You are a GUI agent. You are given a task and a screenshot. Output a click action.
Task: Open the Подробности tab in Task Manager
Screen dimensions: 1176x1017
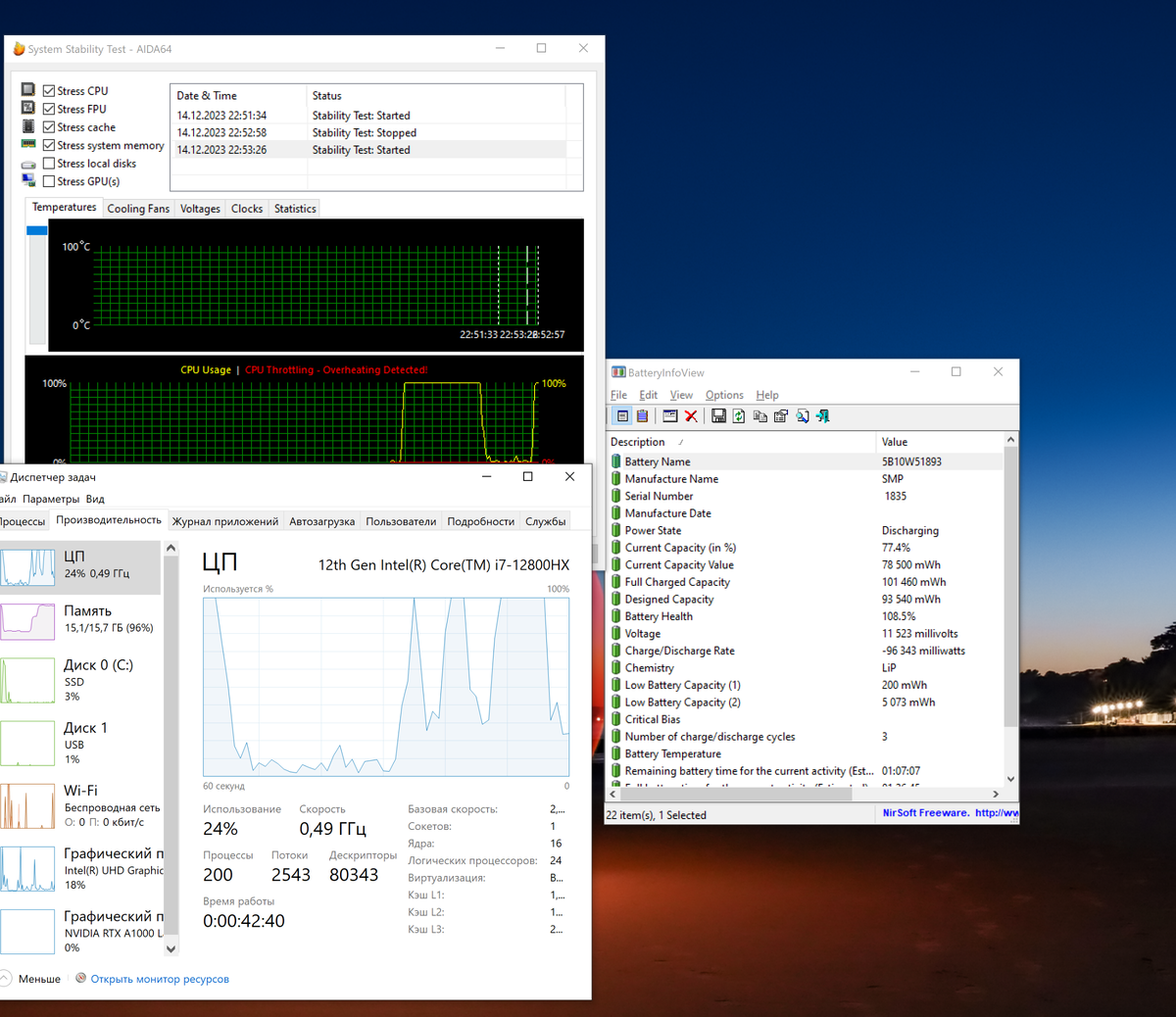[x=480, y=521]
